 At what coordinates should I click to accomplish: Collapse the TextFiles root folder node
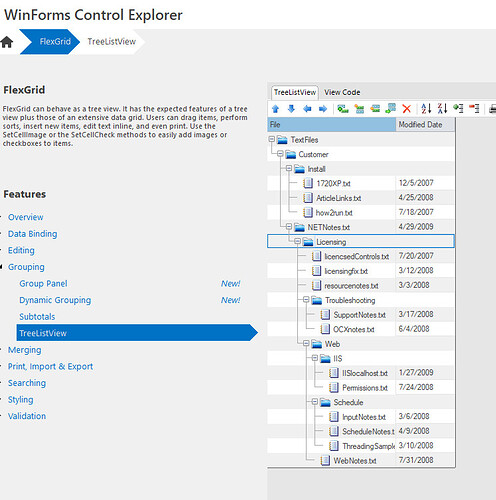(x=272, y=139)
